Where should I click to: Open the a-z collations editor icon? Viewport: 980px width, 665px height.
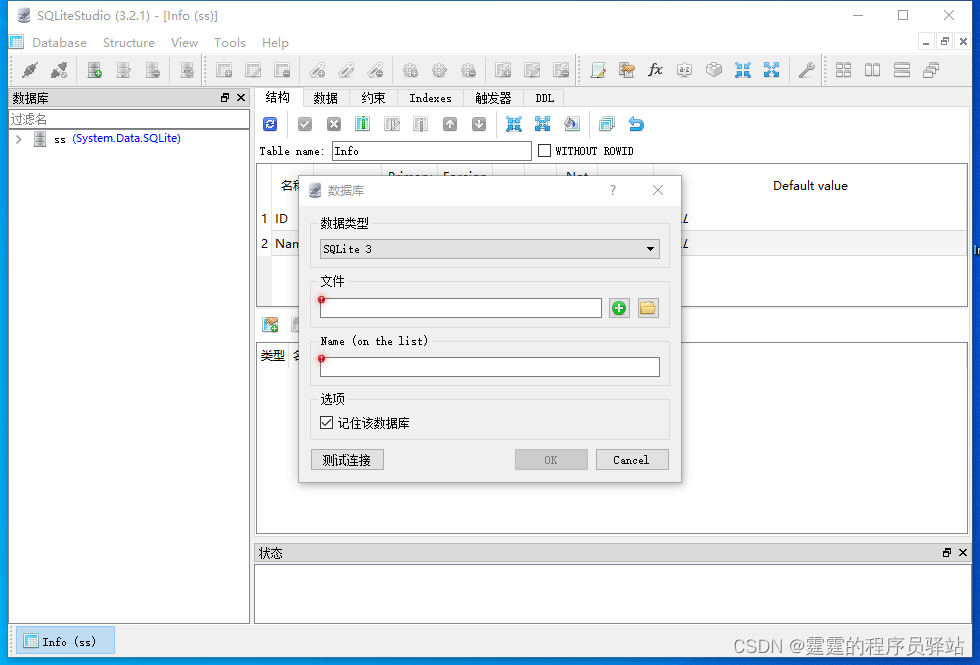[684, 70]
